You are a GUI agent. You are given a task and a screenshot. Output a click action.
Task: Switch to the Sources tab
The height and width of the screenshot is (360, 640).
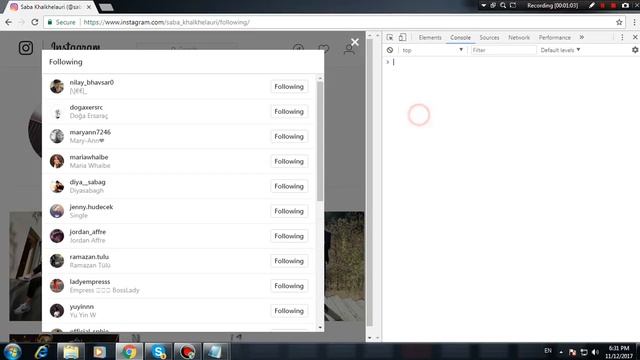point(489,38)
